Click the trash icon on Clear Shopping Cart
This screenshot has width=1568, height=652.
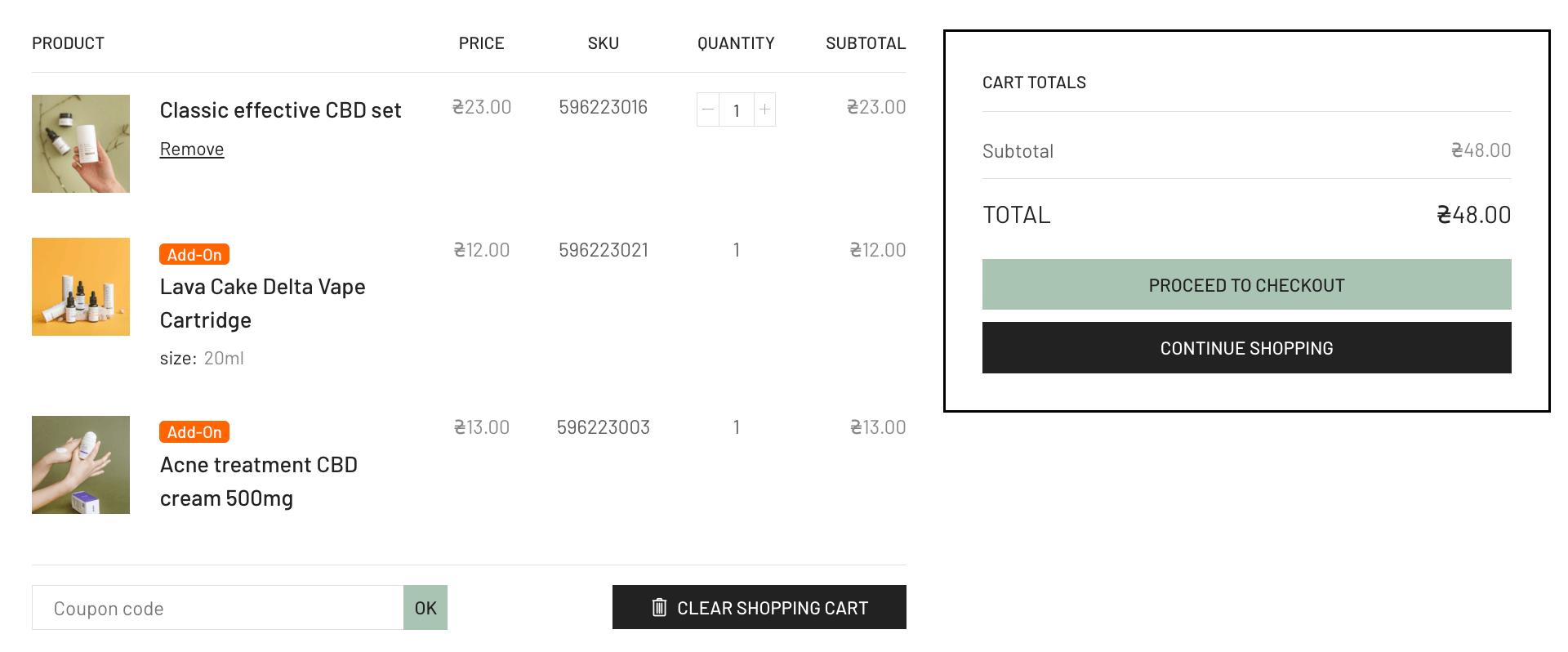tap(659, 607)
